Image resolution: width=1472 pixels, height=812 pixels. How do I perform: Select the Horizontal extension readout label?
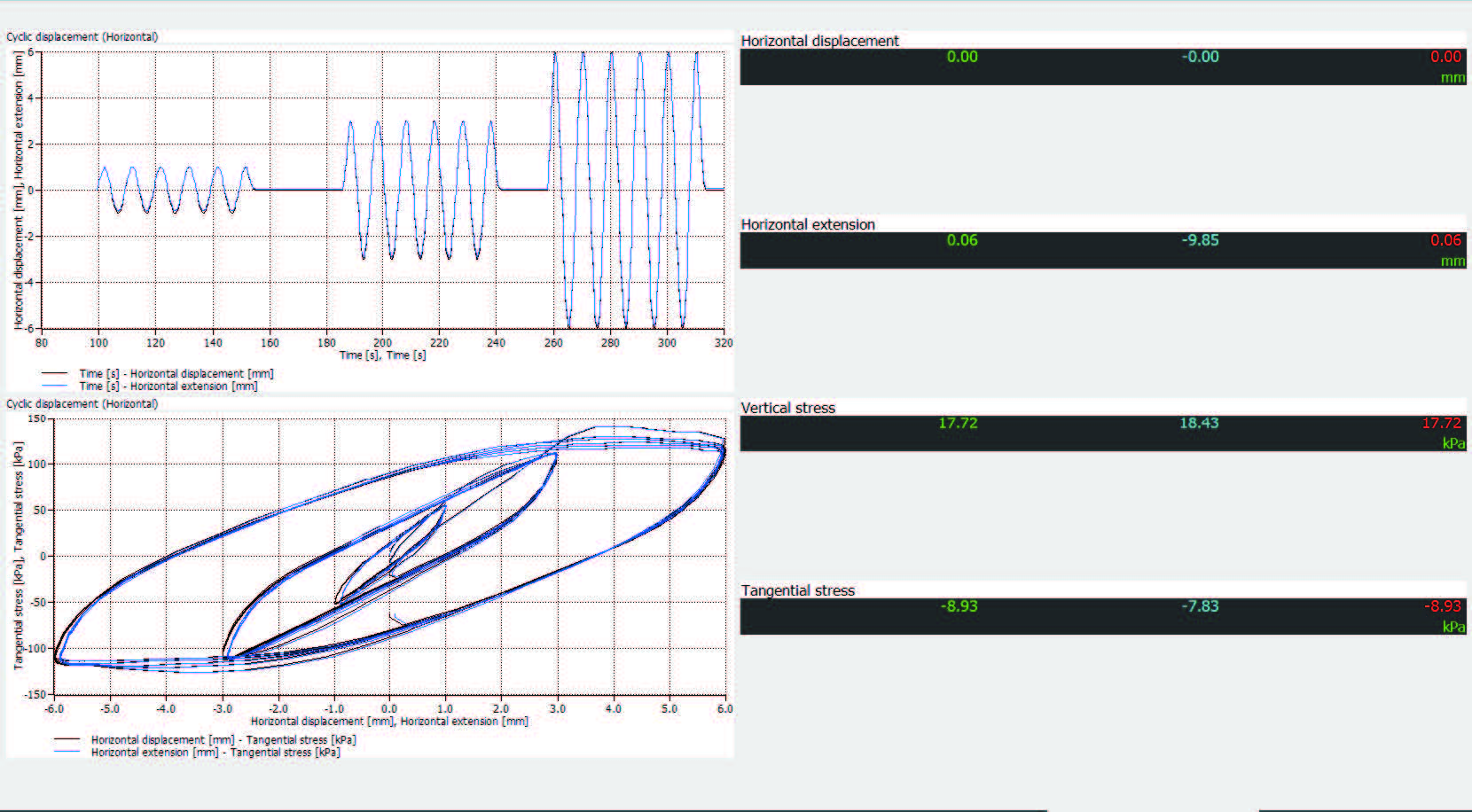[x=808, y=224]
